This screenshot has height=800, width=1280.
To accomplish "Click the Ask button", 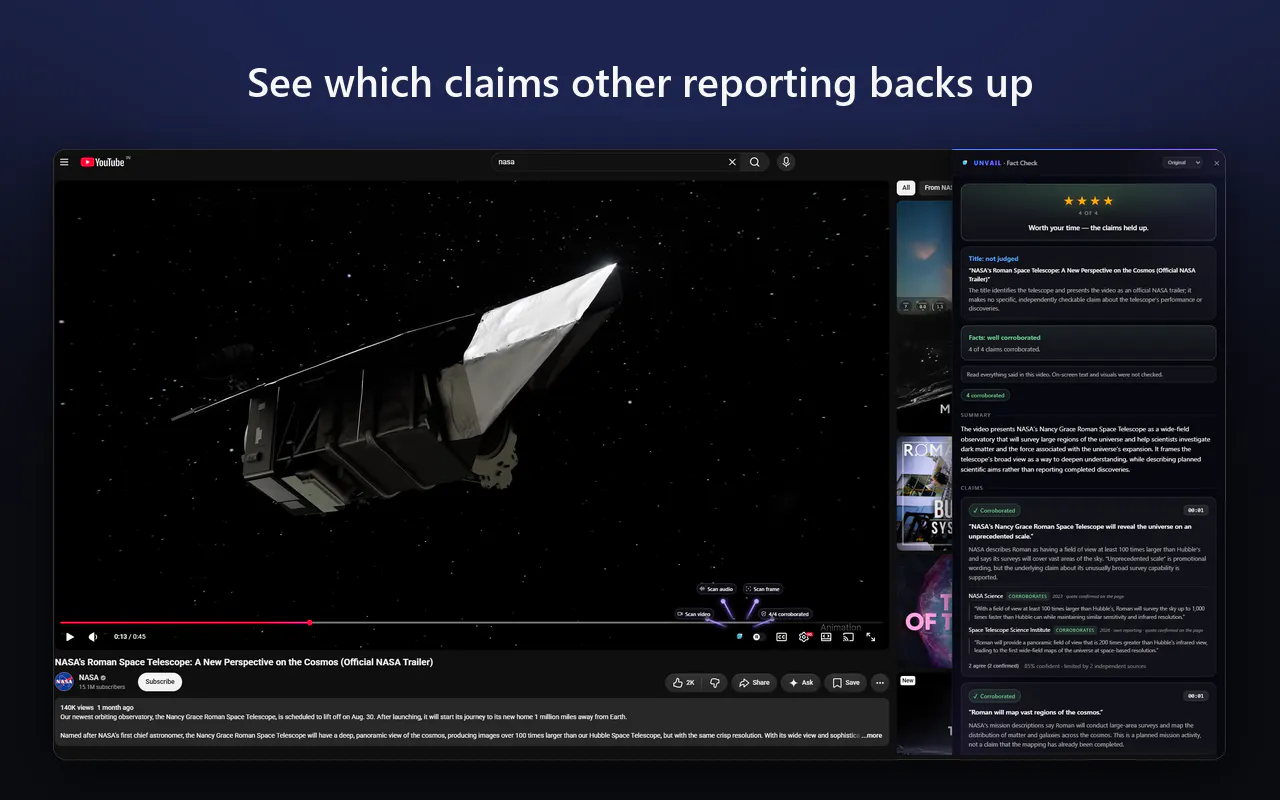I will (x=801, y=683).
